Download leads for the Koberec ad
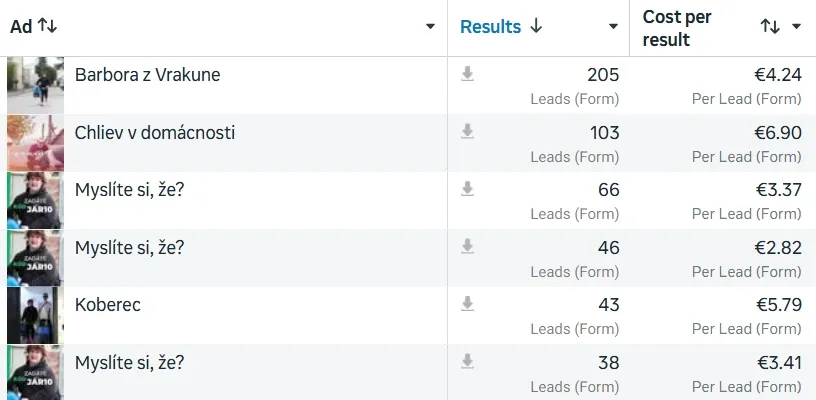The image size is (816, 400). (467, 304)
